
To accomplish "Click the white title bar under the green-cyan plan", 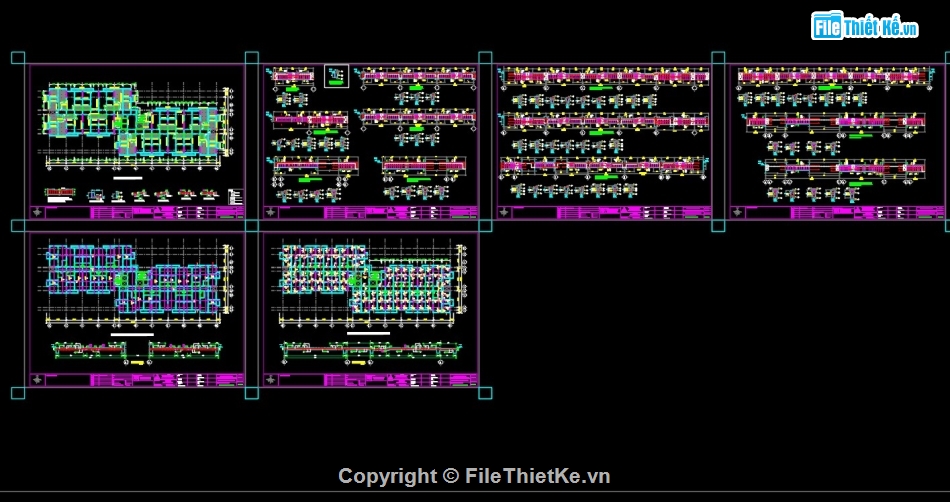I will (x=128, y=179).
